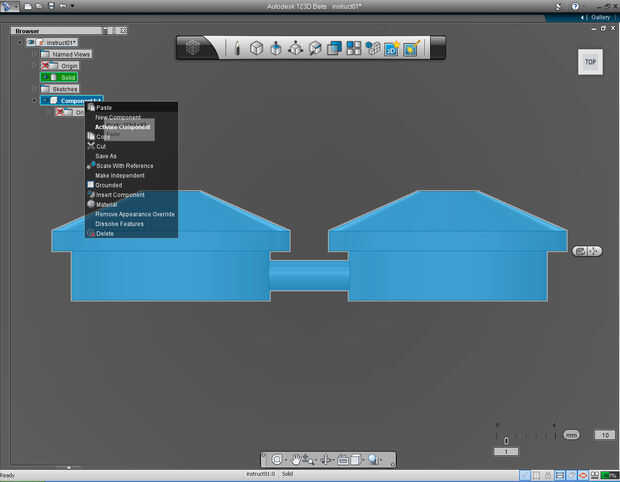Click the red lifebuoy icon in status bar
The height and width of the screenshot is (482, 620).
pyautogui.click(x=582, y=475)
